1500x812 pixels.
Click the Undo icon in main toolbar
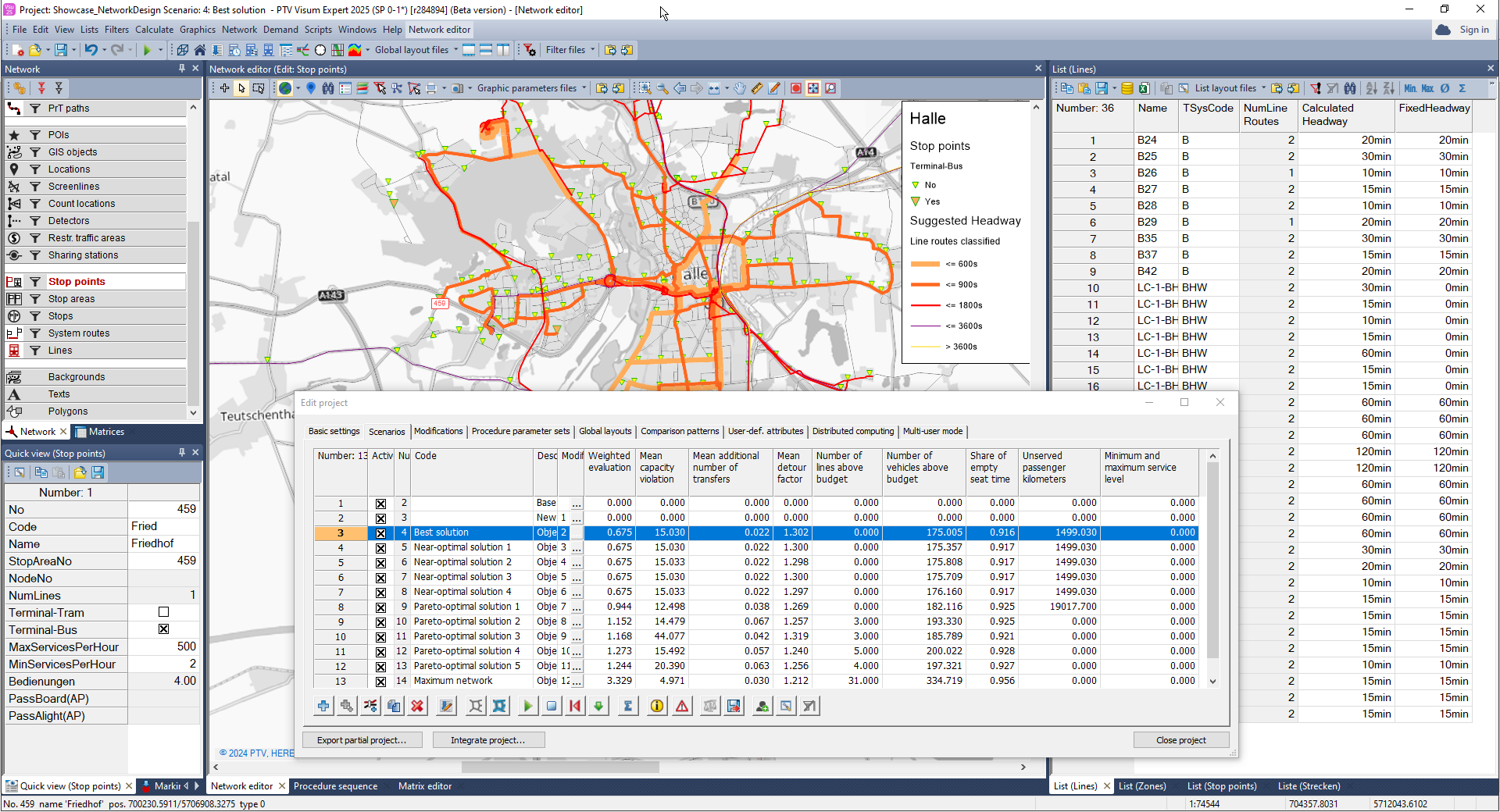click(91, 50)
